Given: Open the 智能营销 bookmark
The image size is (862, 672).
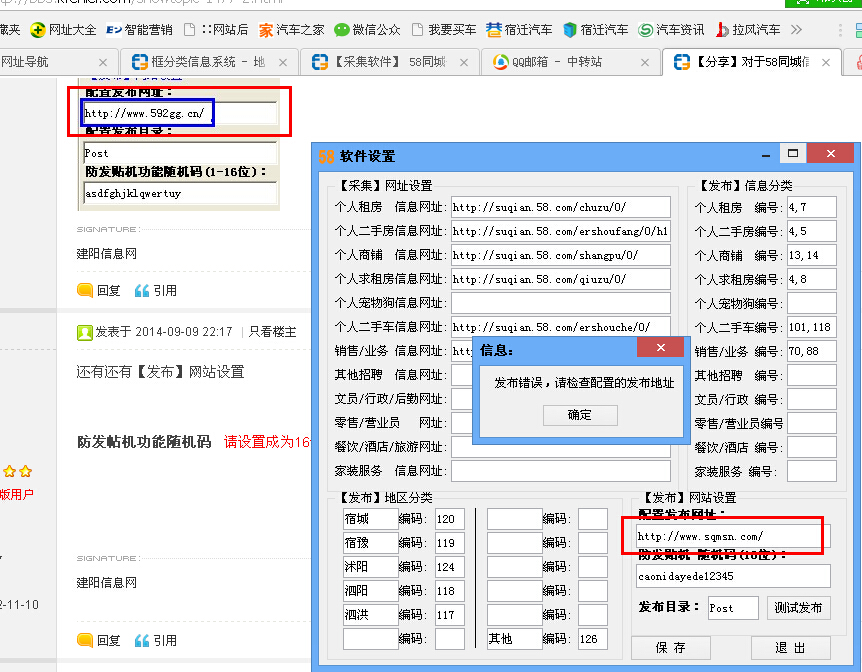Looking at the screenshot, I should [x=139, y=30].
